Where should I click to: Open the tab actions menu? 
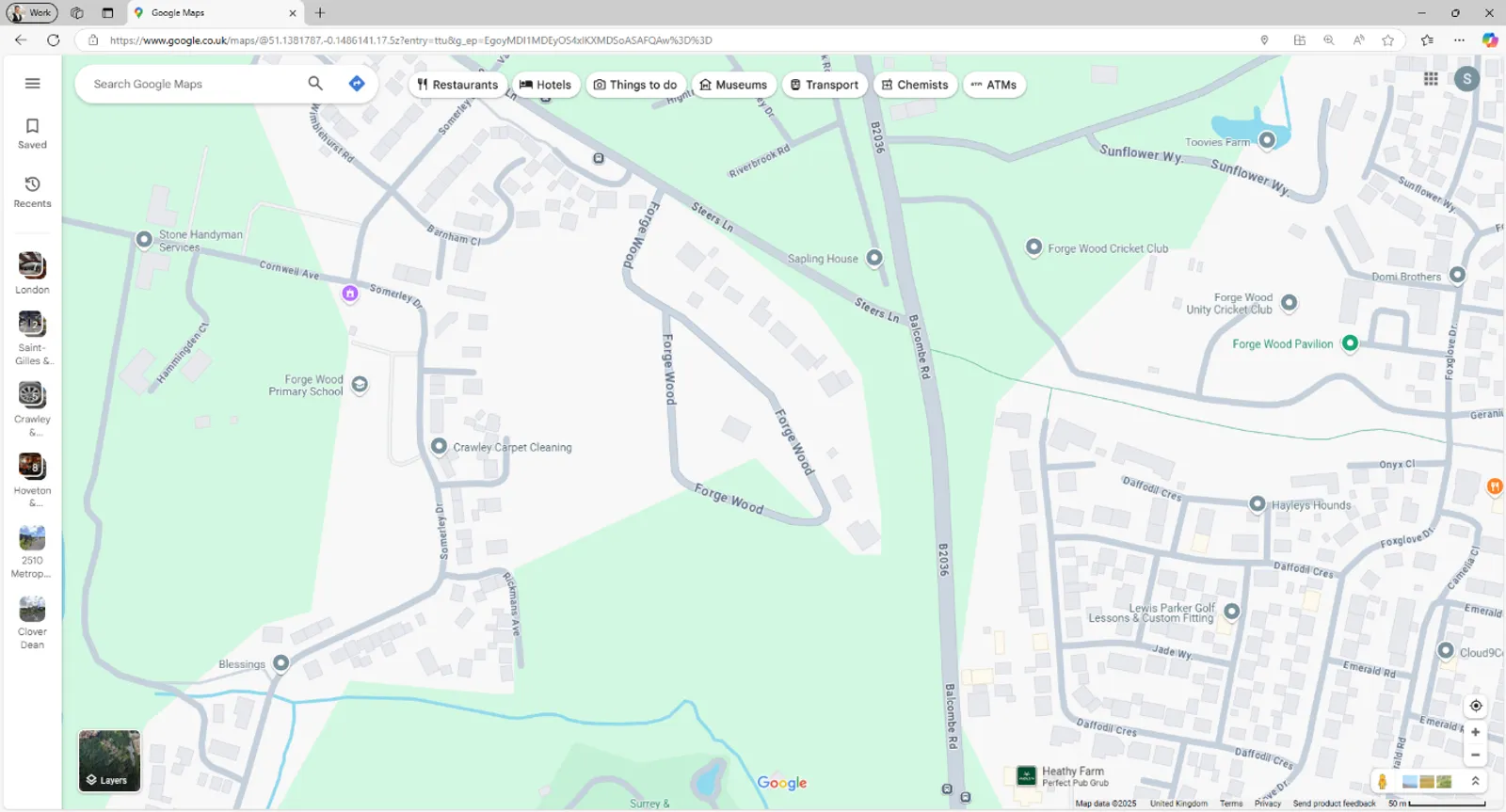pos(107,13)
